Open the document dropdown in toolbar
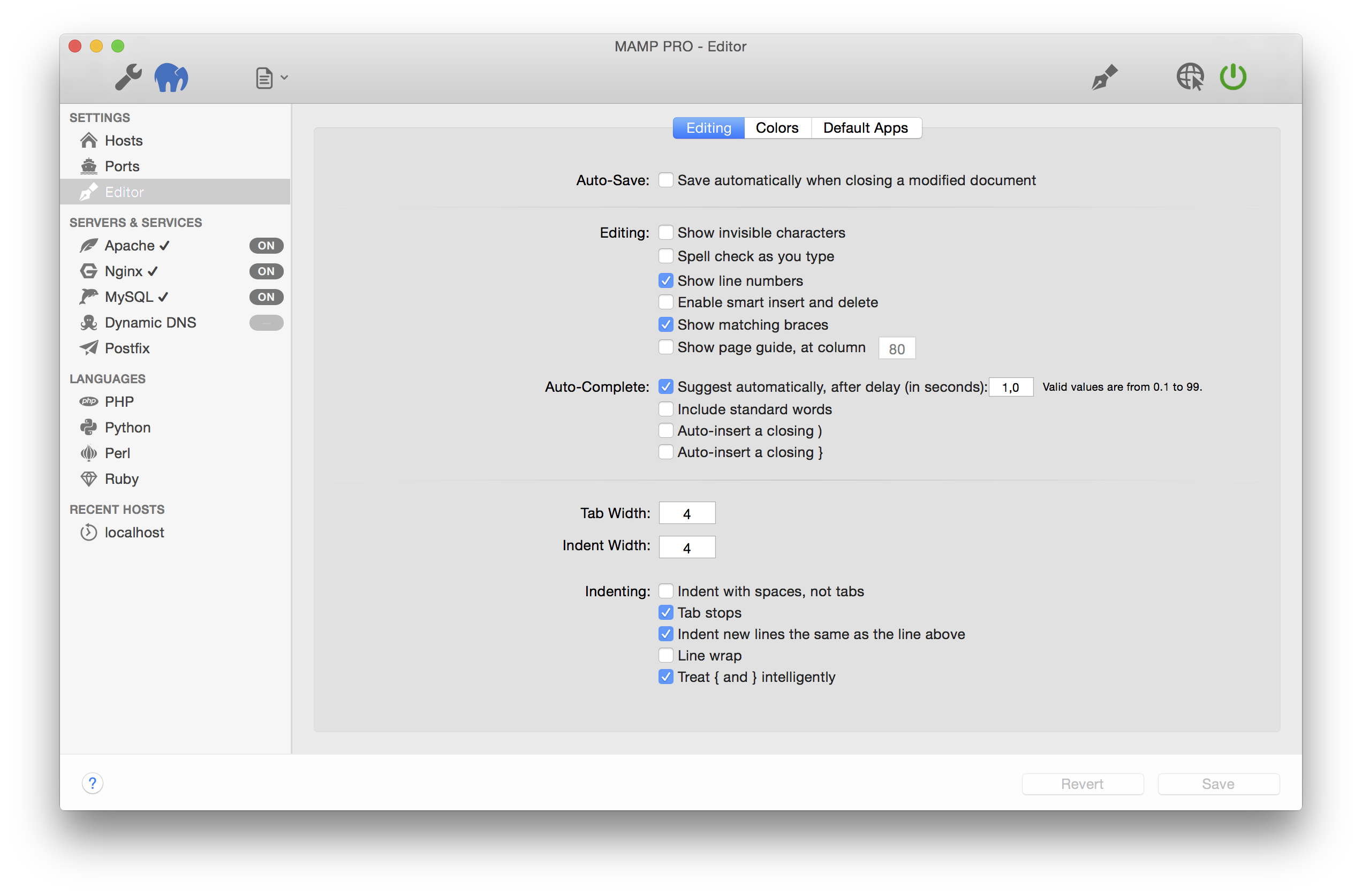The width and height of the screenshot is (1362, 896). pos(271,78)
